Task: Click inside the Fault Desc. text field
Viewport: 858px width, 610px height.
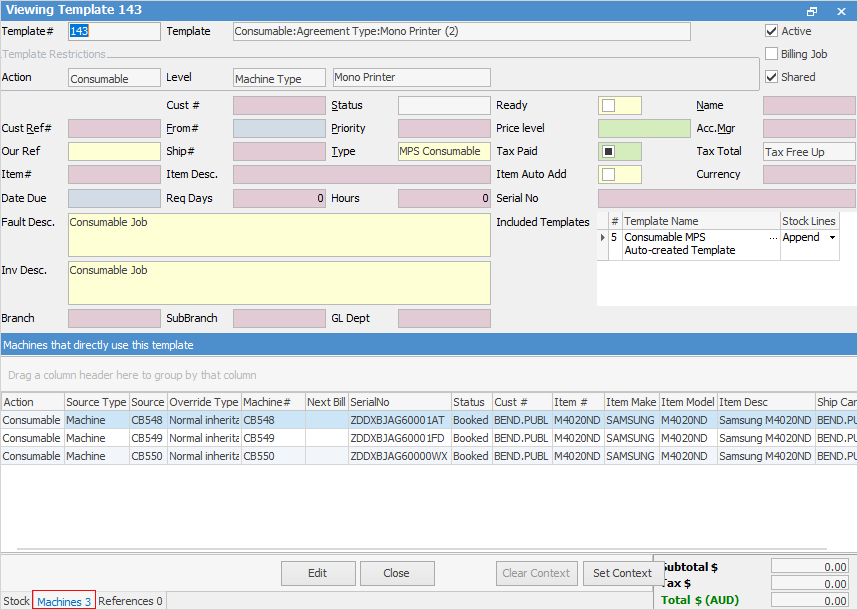Action: 279,235
